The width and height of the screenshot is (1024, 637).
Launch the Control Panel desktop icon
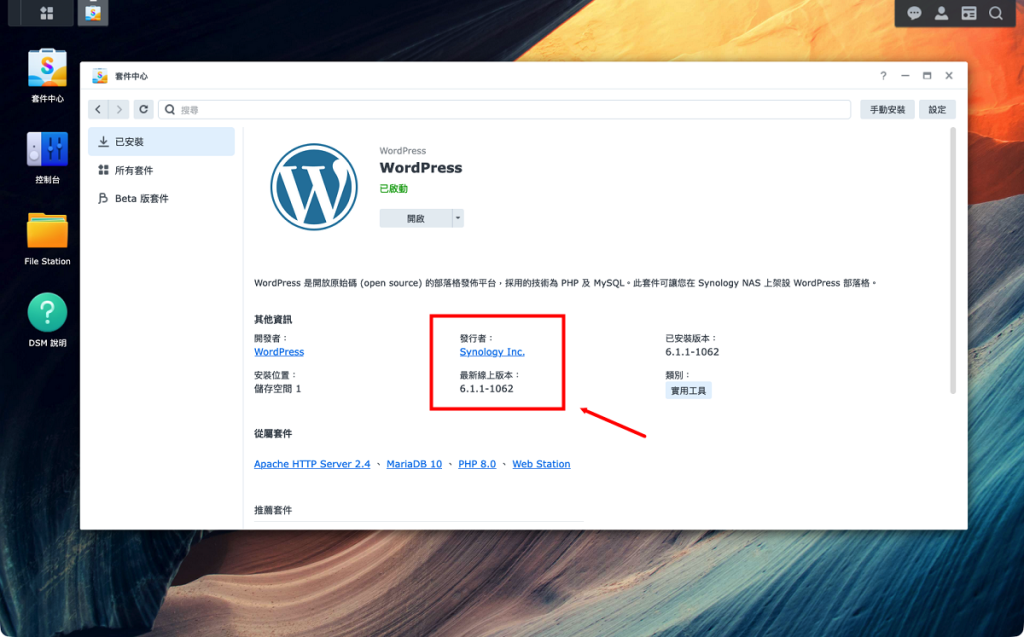(x=47, y=150)
